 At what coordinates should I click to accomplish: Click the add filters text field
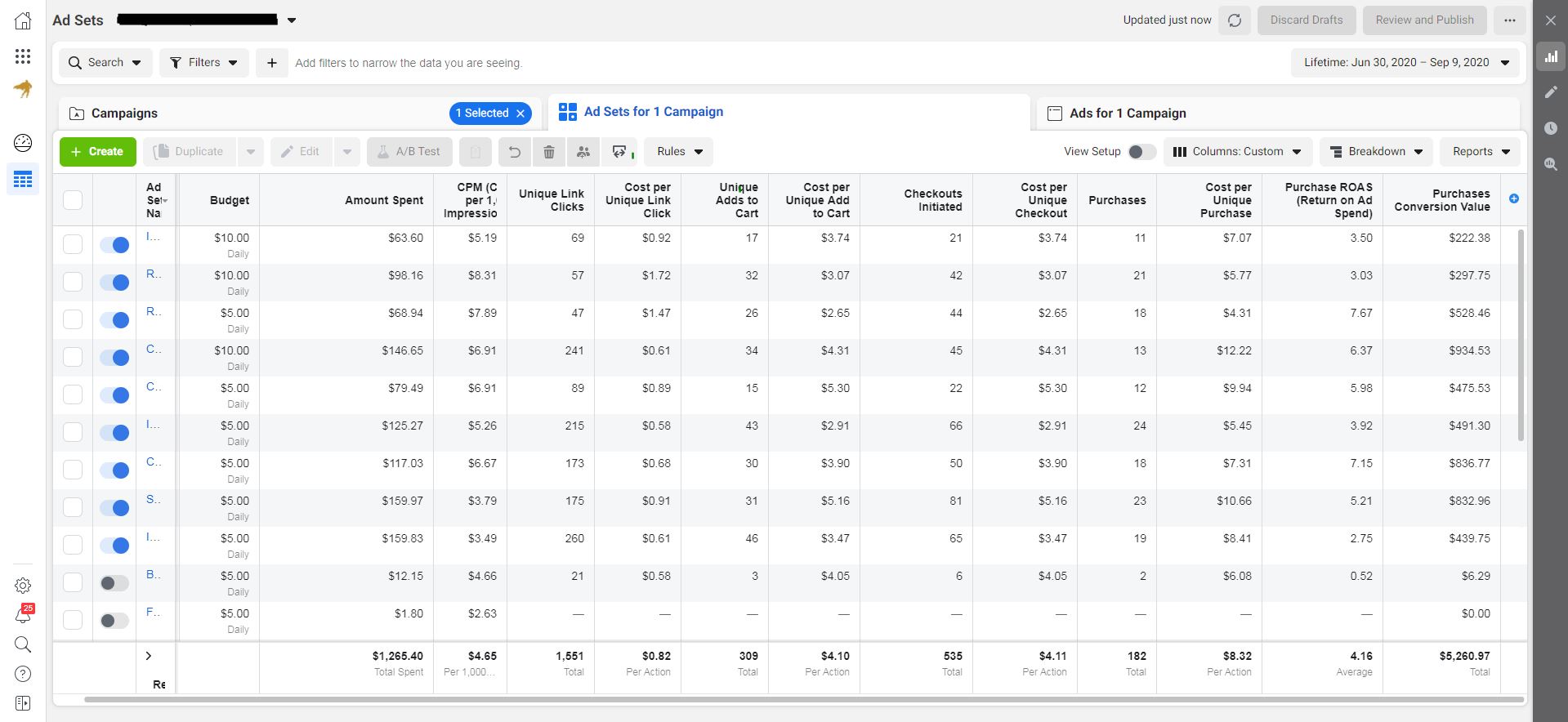click(x=409, y=63)
